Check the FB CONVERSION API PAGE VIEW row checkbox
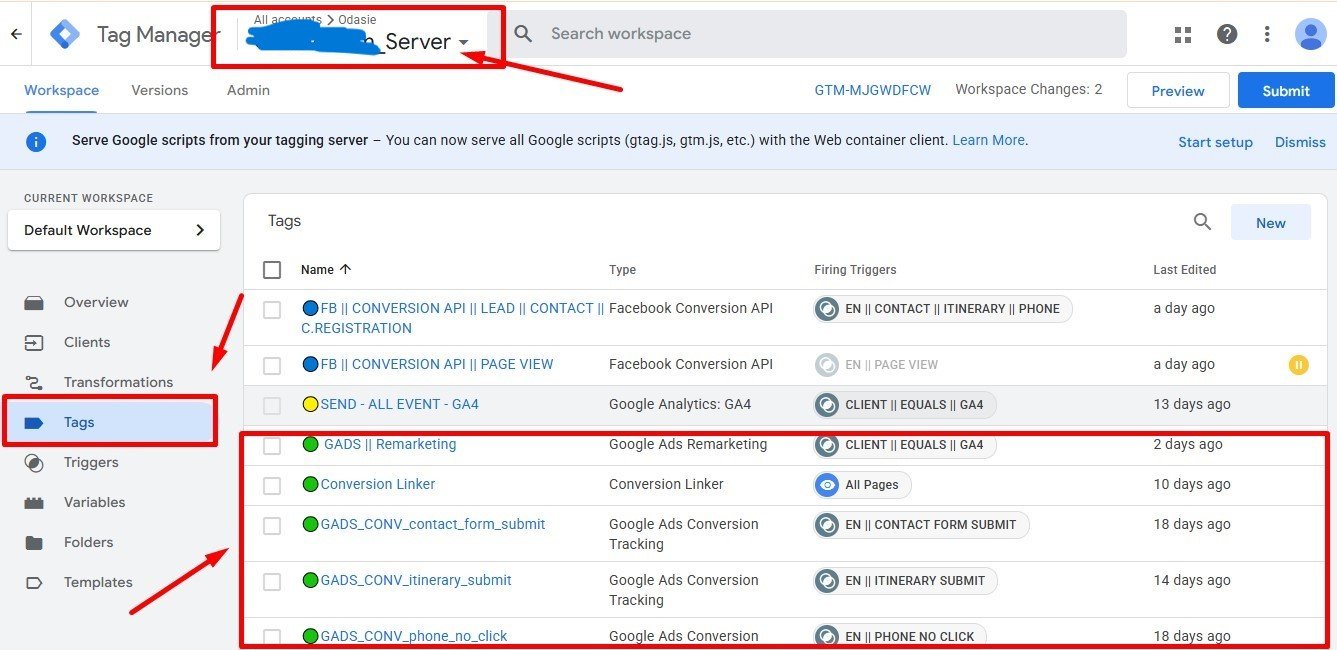The width and height of the screenshot is (1337, 650). click(272, 366)
